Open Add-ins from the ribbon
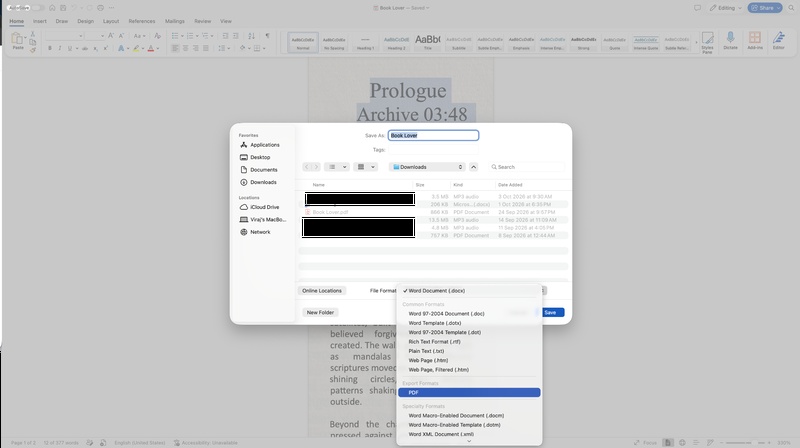 (755, 41)
